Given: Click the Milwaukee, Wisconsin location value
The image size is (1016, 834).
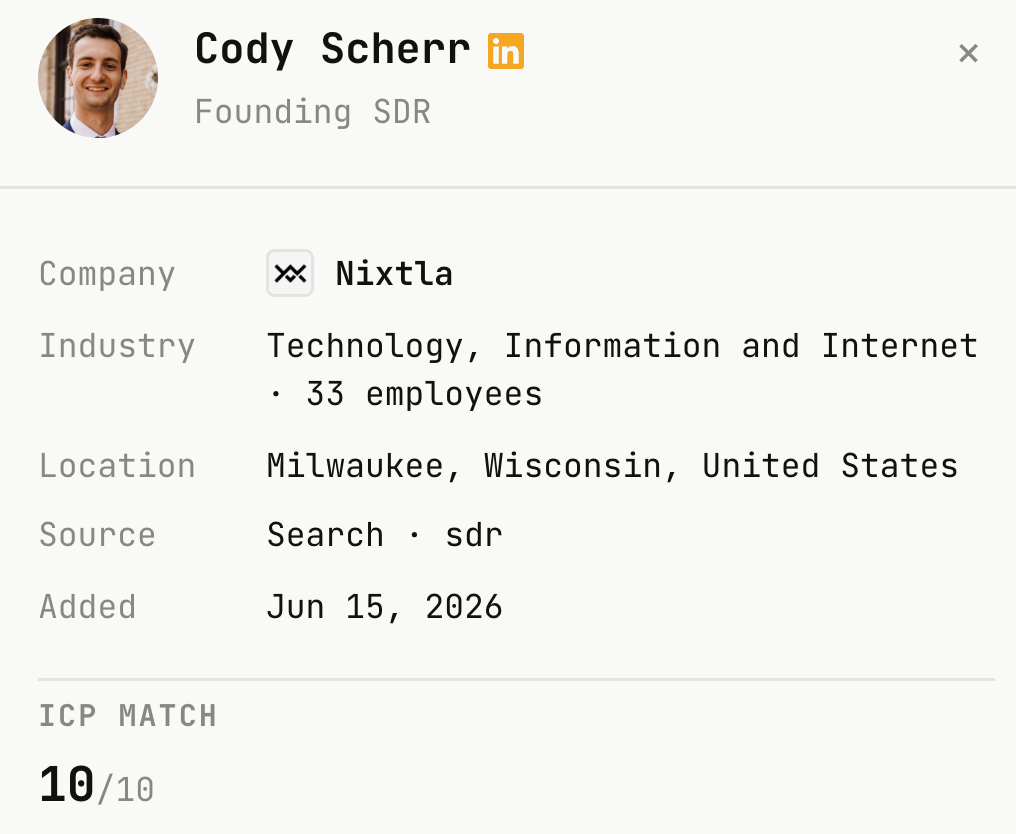Looking at the screenshot, I should [x=612, y=466].
